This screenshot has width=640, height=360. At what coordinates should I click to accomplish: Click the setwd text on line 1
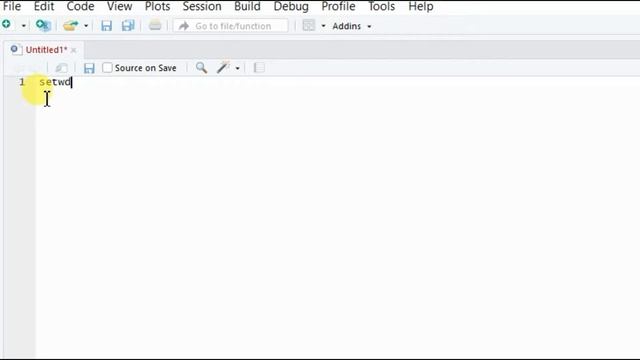55,82
